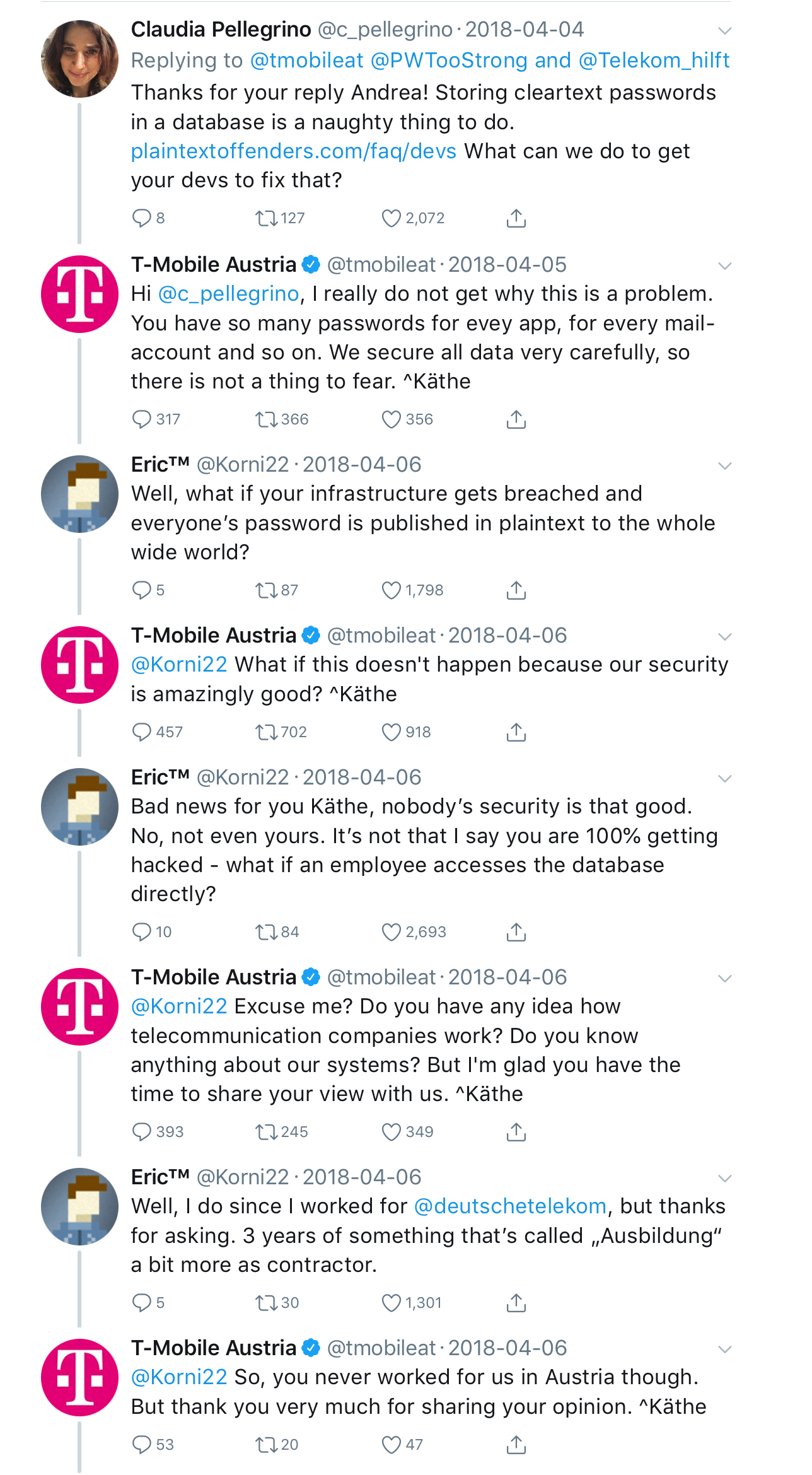The width and height of the screenshot is (812, 1475).
Task: Reply to Eric's tweet showing 10 replies
Action: [x=141, y=932]
